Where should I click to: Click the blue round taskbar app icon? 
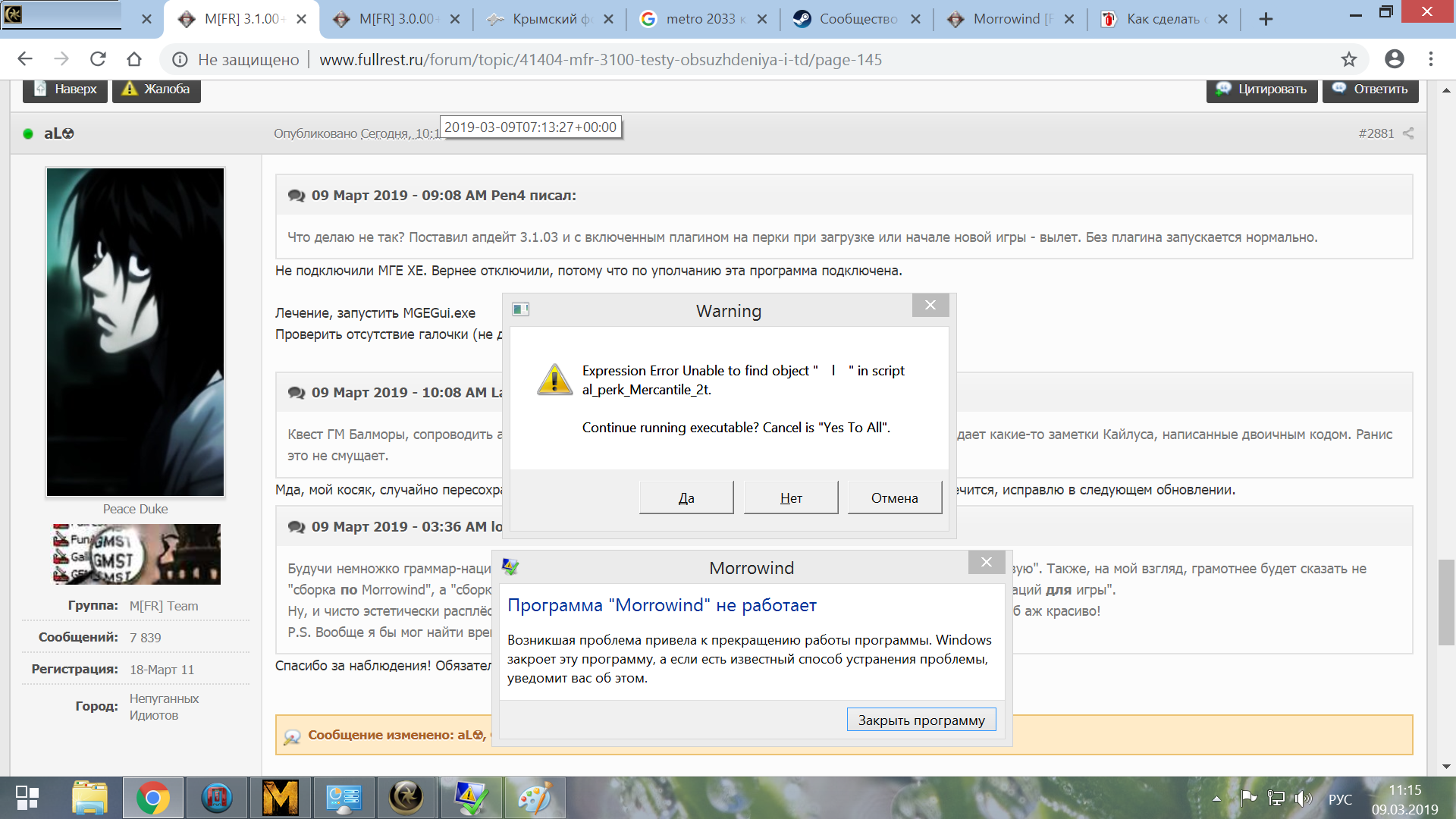click(216, 798)
